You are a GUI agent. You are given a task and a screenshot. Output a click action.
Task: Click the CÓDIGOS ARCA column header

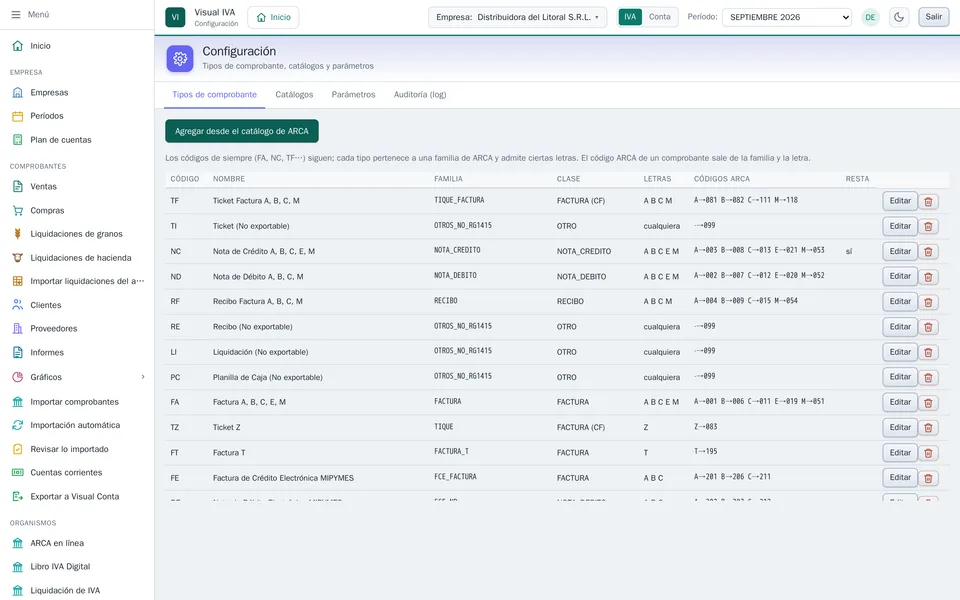click(x=722, y=179)
